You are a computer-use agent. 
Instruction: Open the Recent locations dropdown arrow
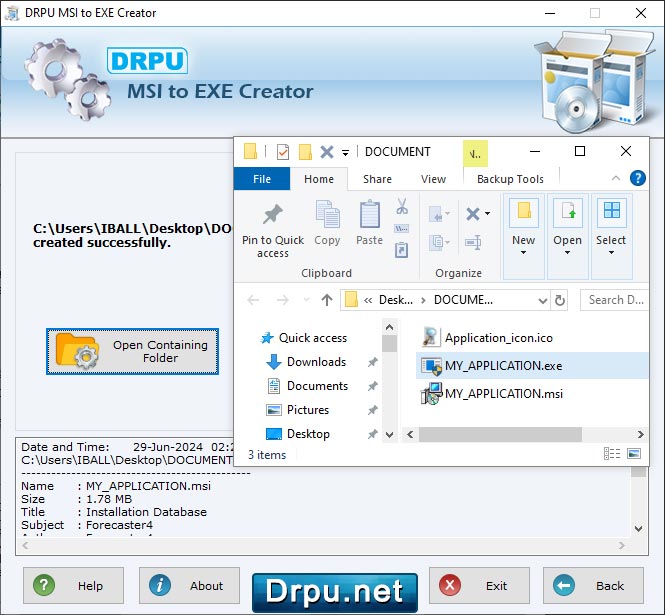point(306,300)
